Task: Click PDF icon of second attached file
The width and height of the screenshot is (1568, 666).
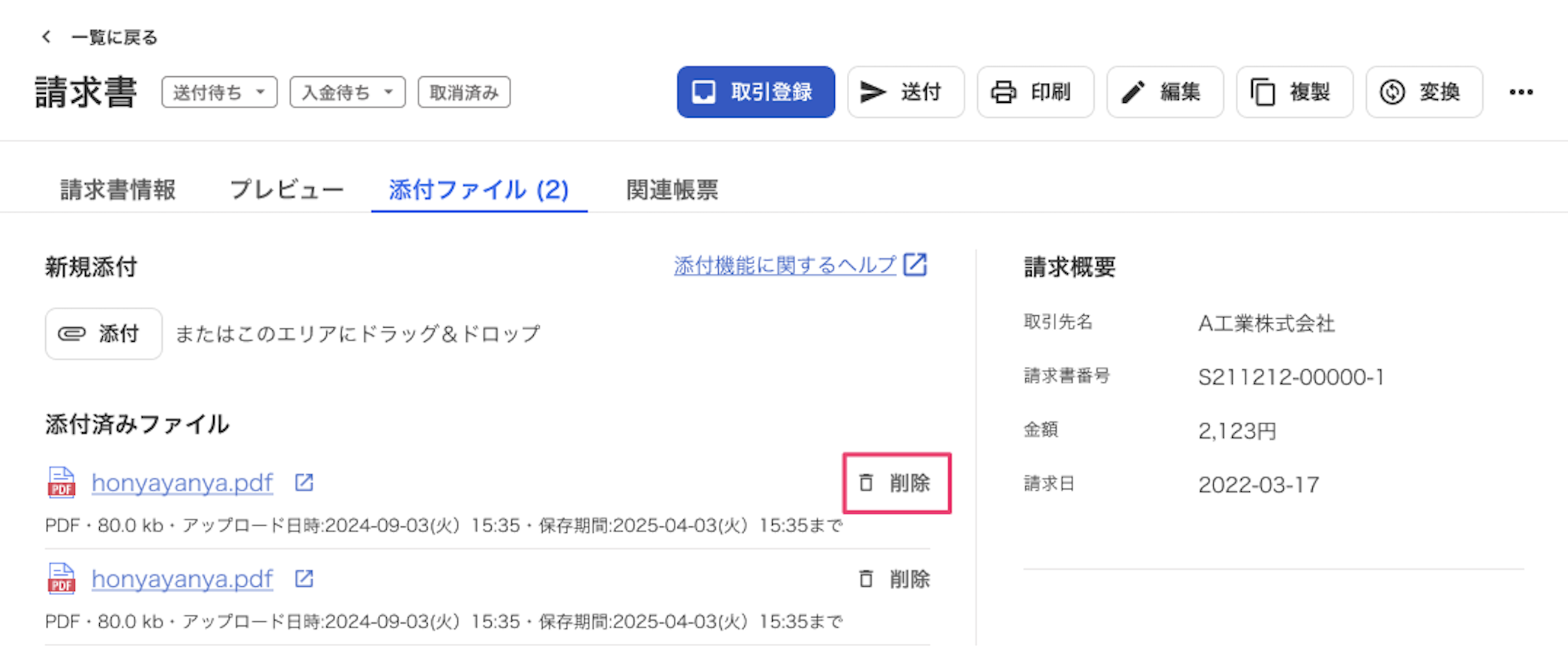Action: pos(61,579)
